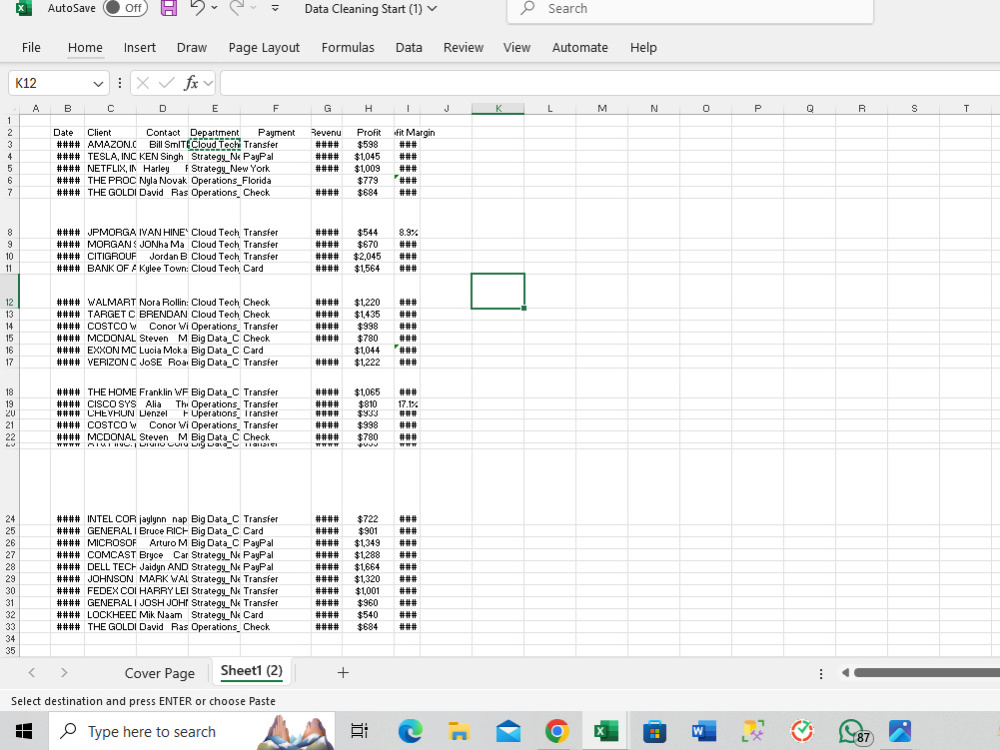This screenshot has width=1000, height=750.
Task: Click the Department header cell
Action: [x=214, y=133]
